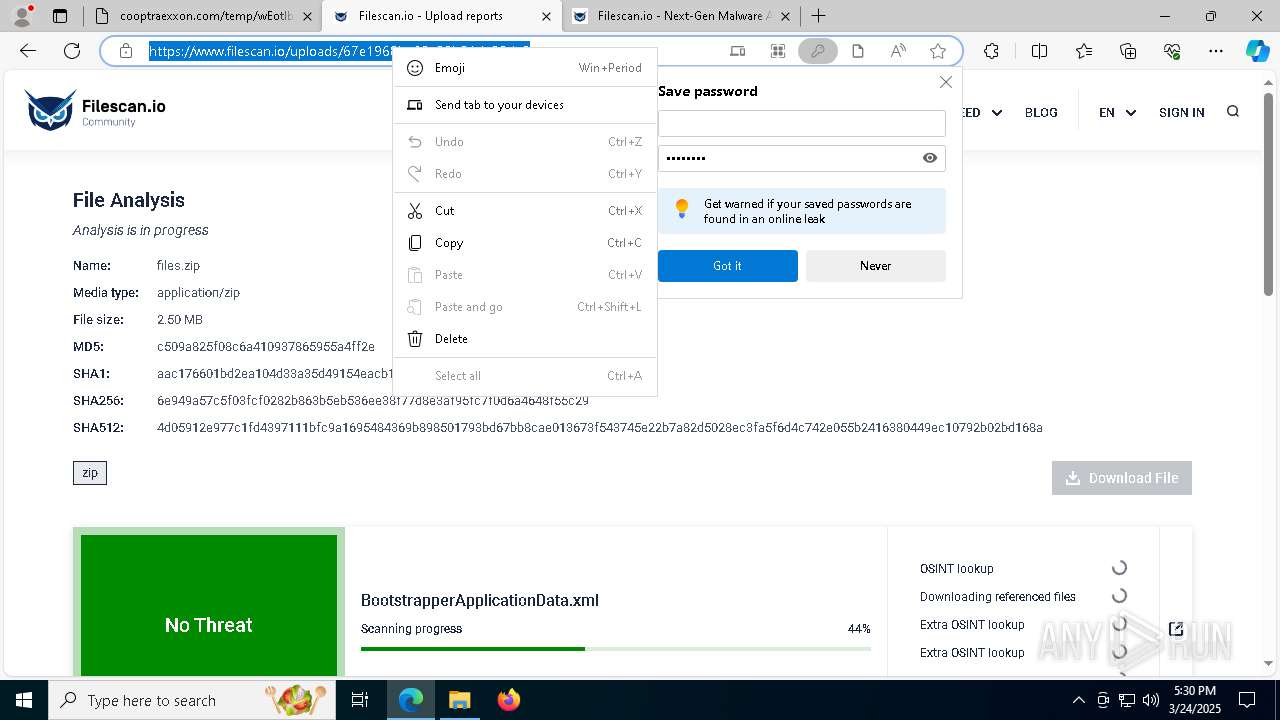Screen dimensions: 1280x720
Task: Select Send tab to your devices
Action: [x=525, y=105]
